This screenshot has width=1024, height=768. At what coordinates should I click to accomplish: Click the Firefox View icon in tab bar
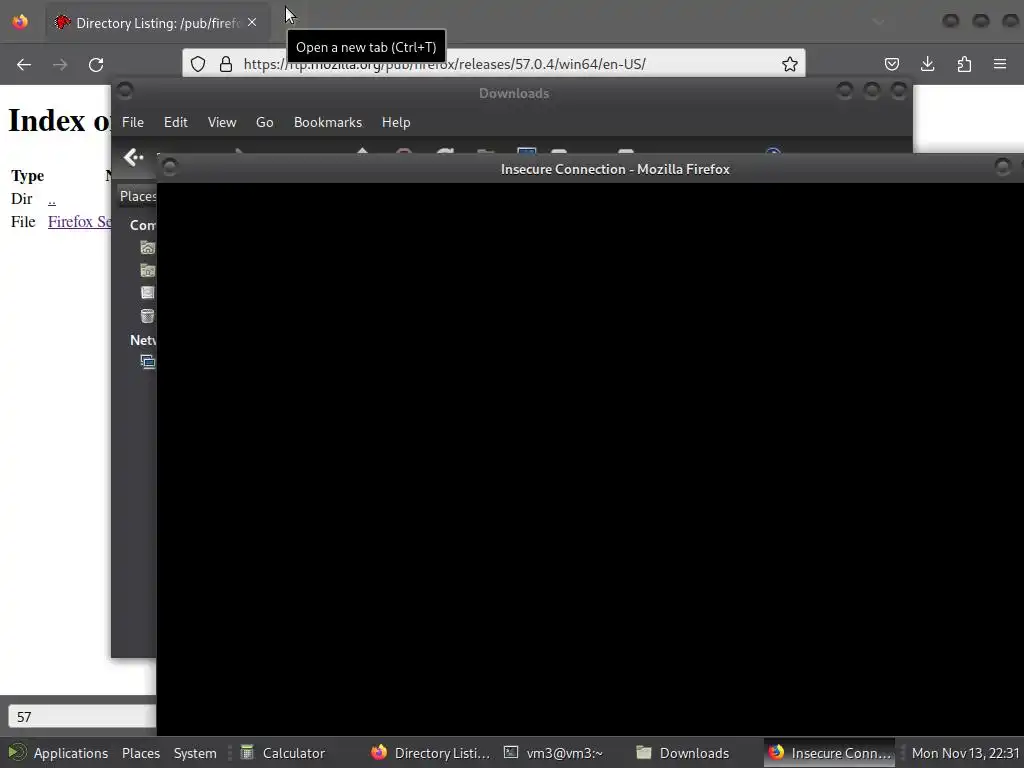click(x=20, y=22)
